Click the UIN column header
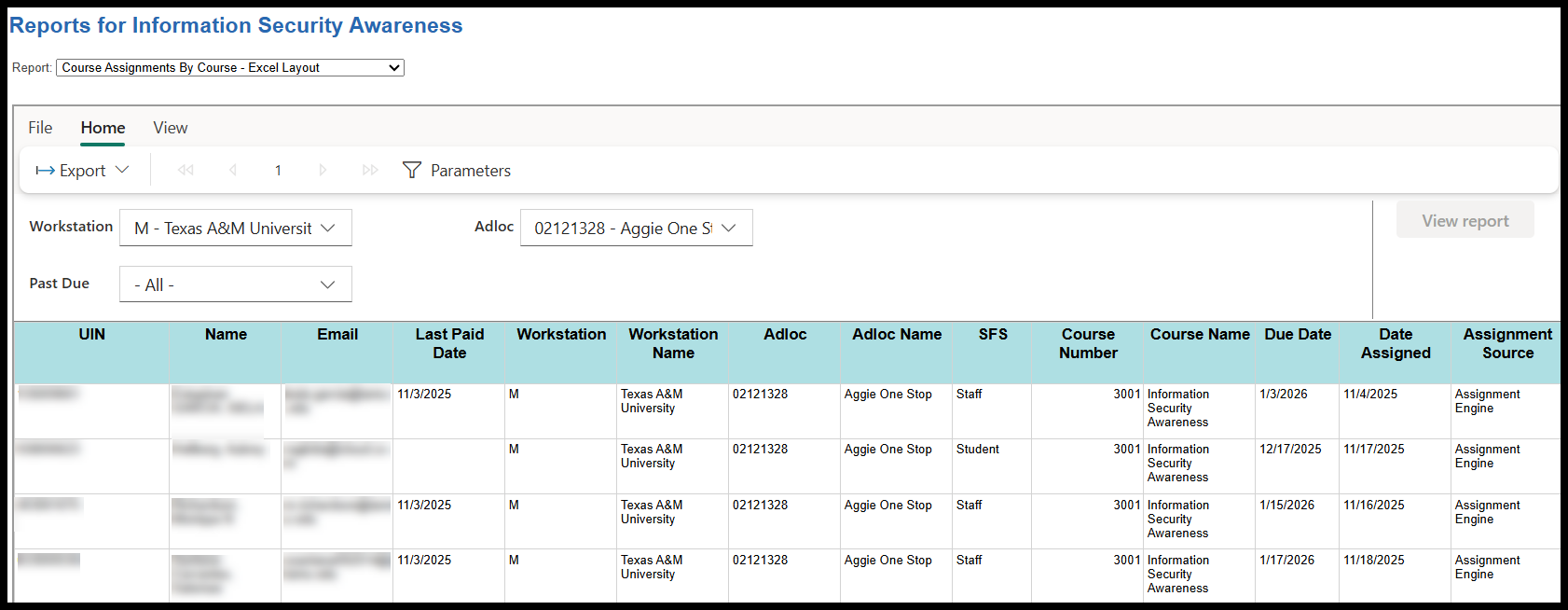Image resolution: width=1568 pixels, height=610 pixels. [x=91, y=335]
